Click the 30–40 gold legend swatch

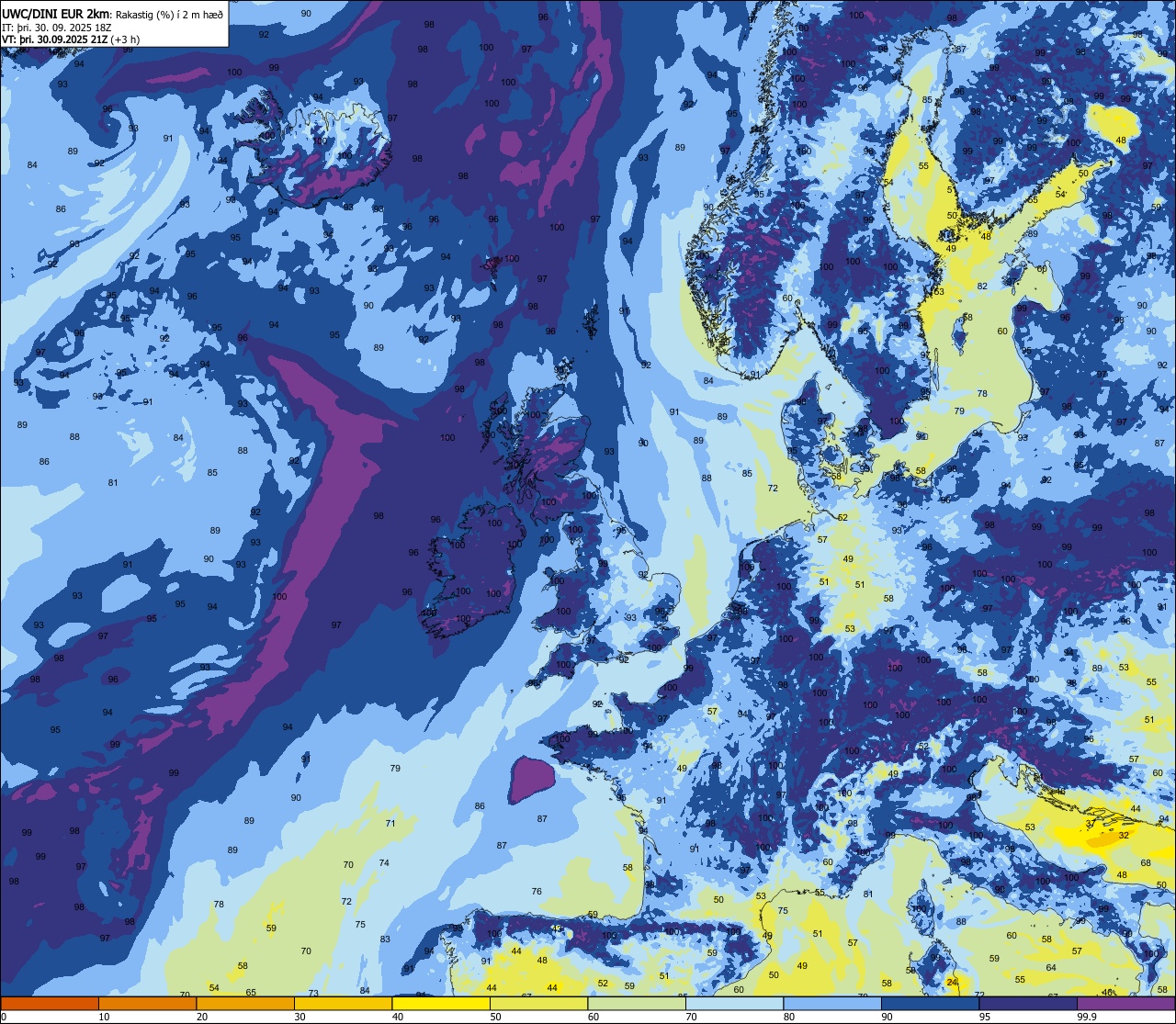(343, 1004)
